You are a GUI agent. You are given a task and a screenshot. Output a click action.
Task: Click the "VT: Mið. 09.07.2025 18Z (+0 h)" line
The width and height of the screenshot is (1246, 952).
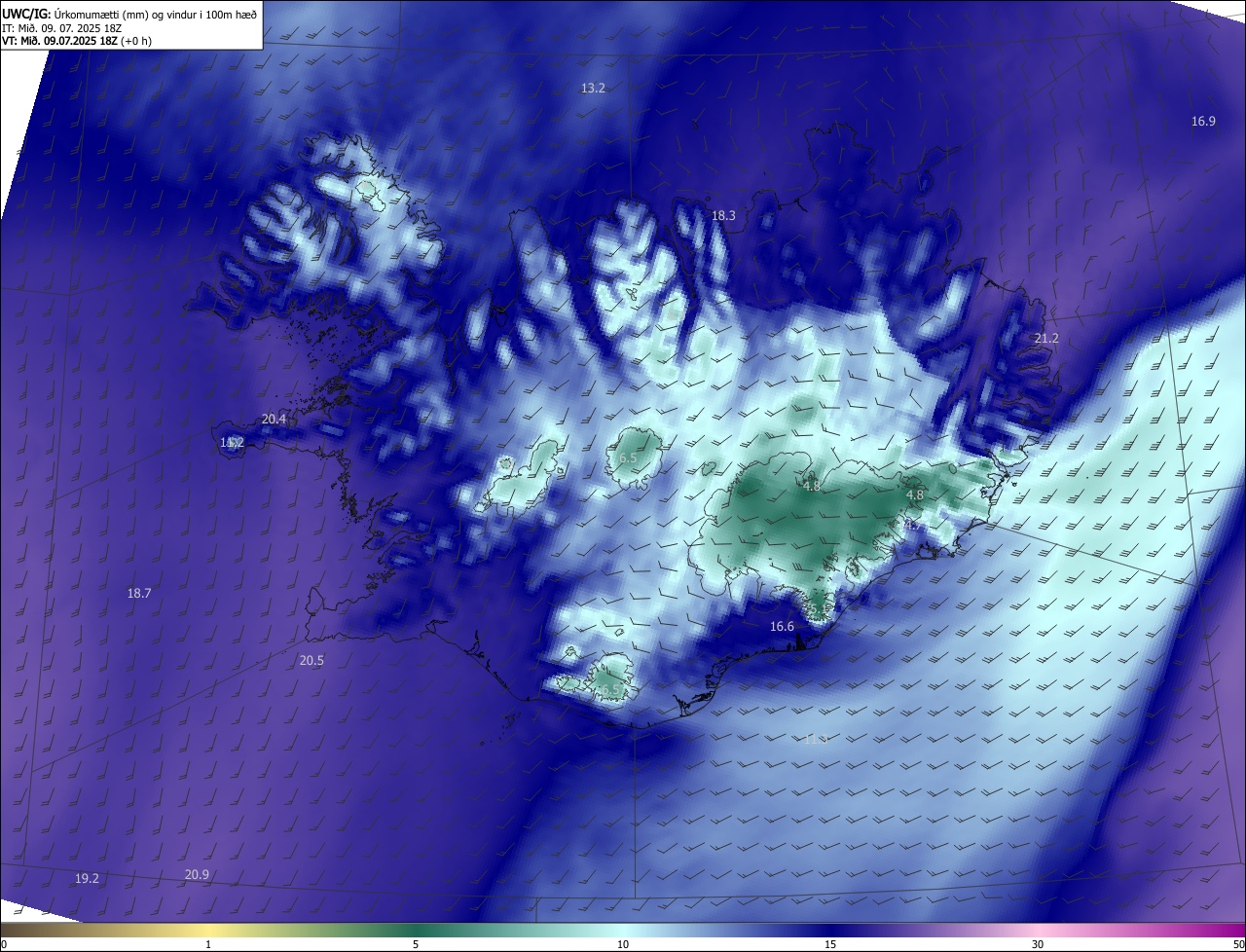(77, 41)
